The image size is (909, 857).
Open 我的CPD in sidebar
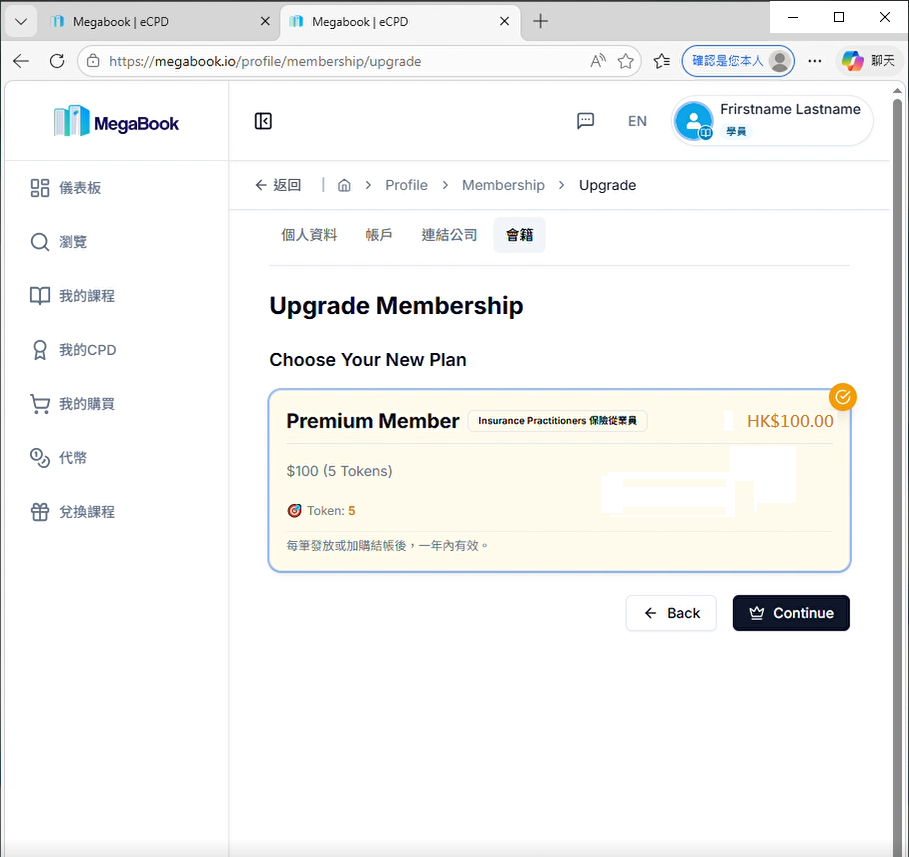tap(73, 350)
